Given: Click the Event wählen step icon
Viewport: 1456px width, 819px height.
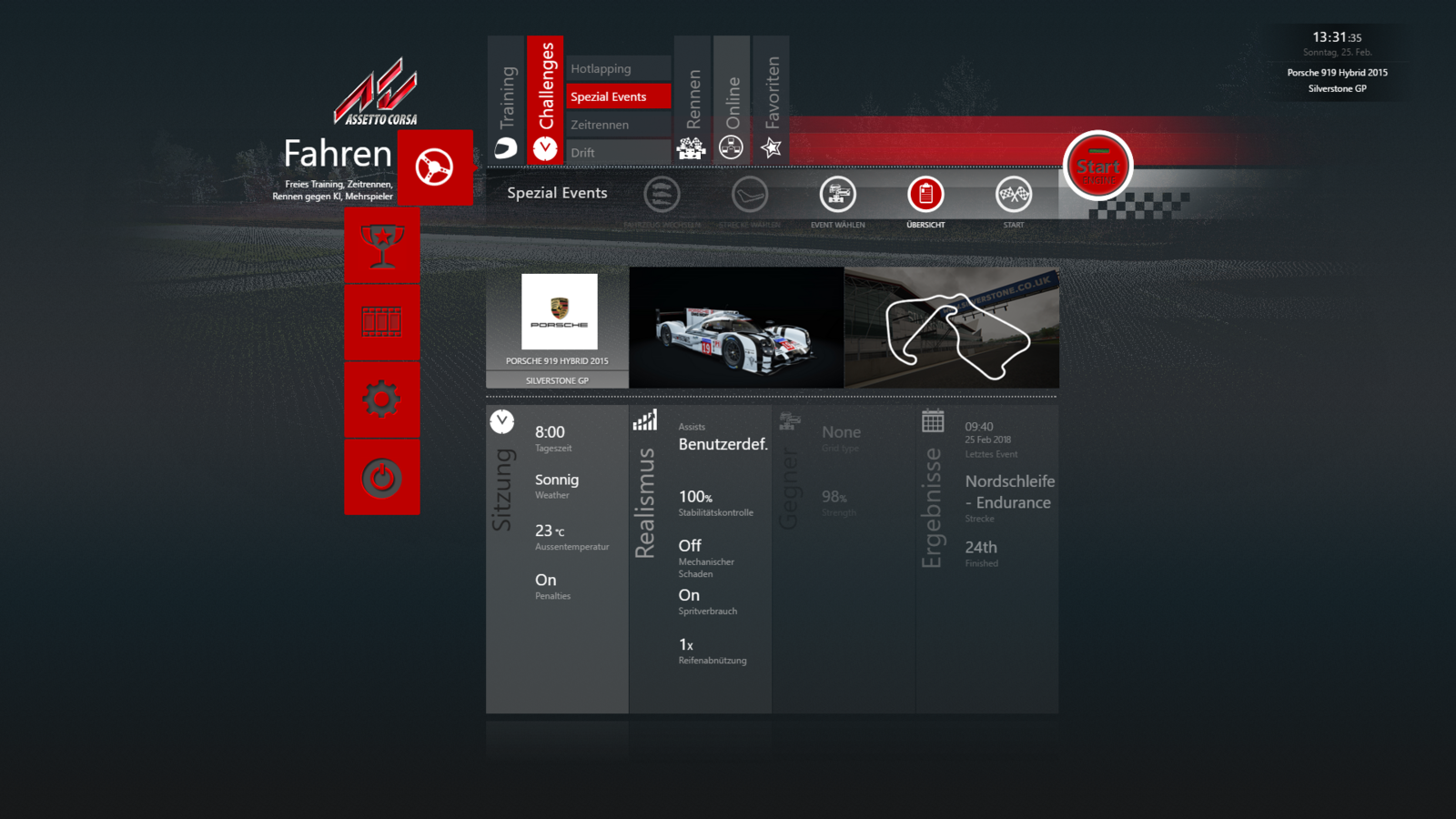Looking at the screenshot, I should (838, 194).
